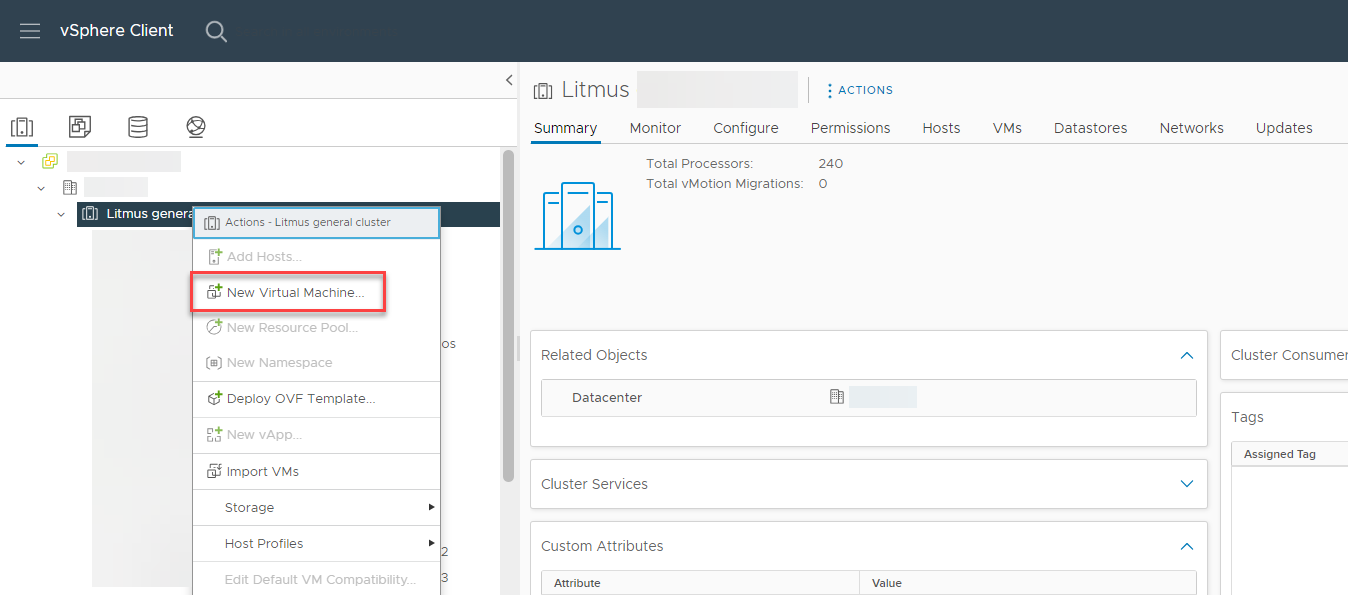
Task: Switch to the VMs and Templates inventory icon
Action: [79, 126]
